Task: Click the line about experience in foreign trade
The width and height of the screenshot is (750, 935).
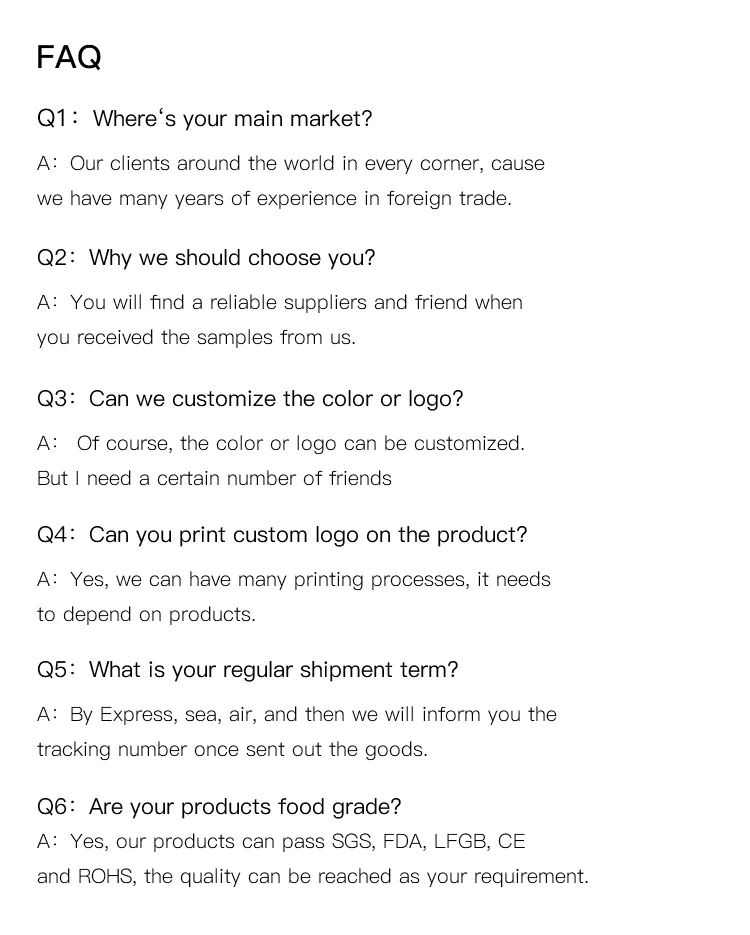Action: [274, 199]
